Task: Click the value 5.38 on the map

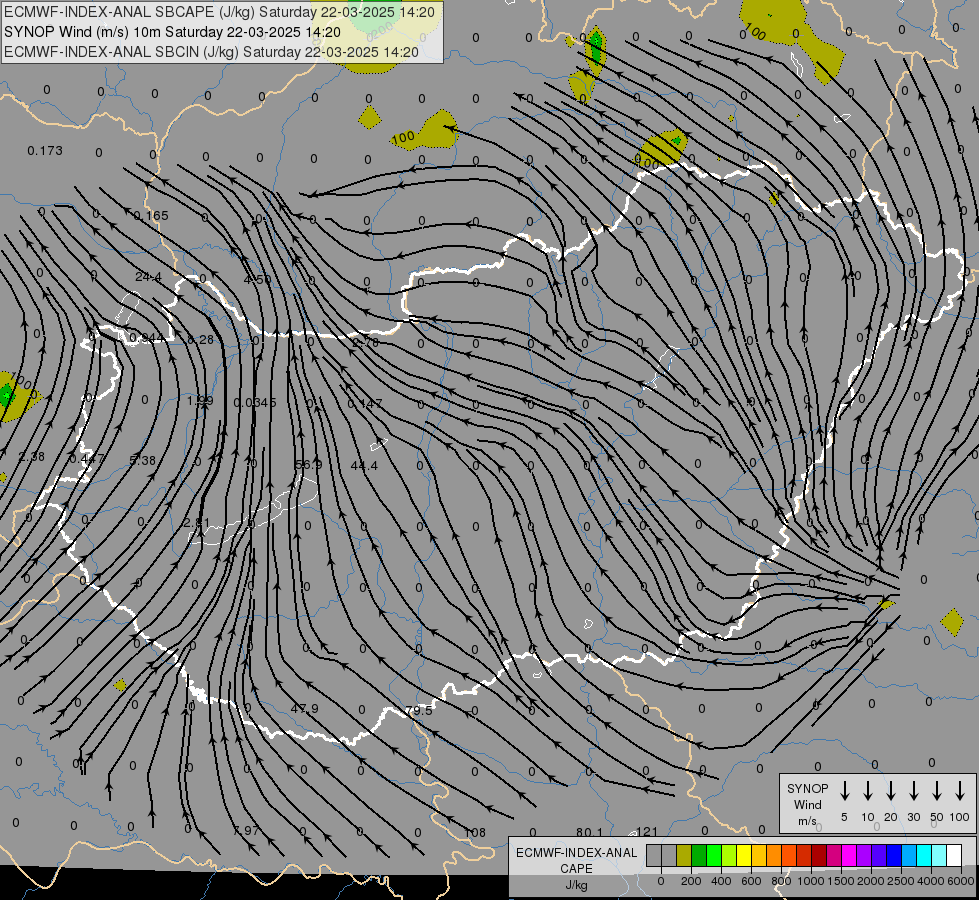Action: [142, 460]
